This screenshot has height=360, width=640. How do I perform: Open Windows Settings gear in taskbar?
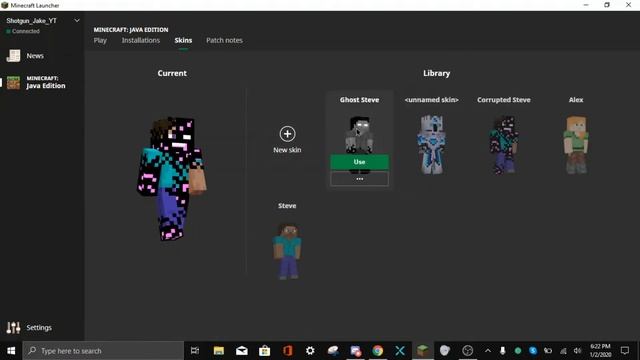(x=310, y=351)
